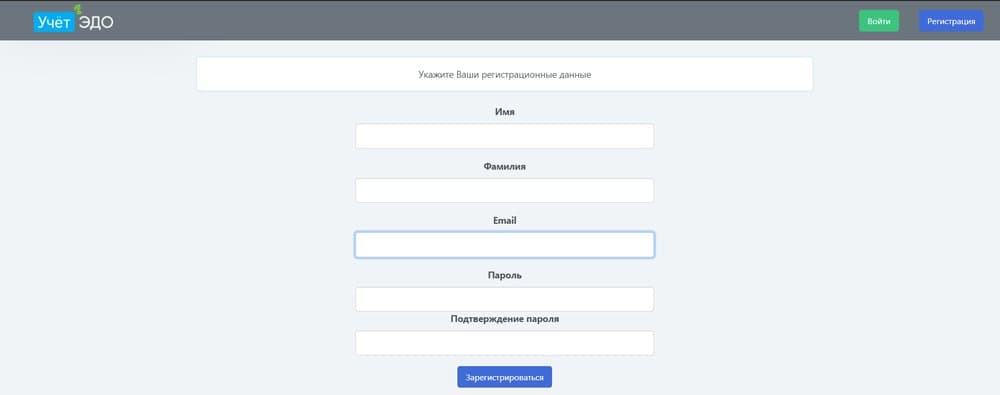Click the Фамилия field label
The image size is (1000, 395).
(504, 166)
